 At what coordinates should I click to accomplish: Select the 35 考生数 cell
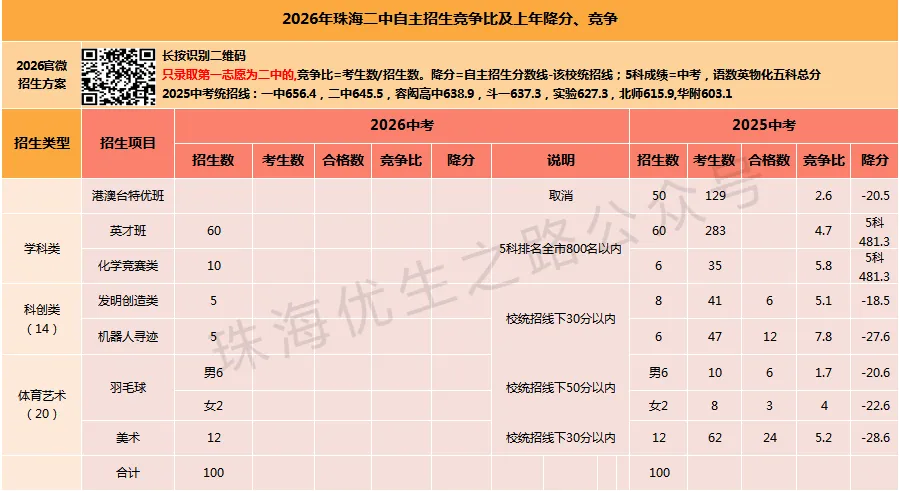(715, 266)
